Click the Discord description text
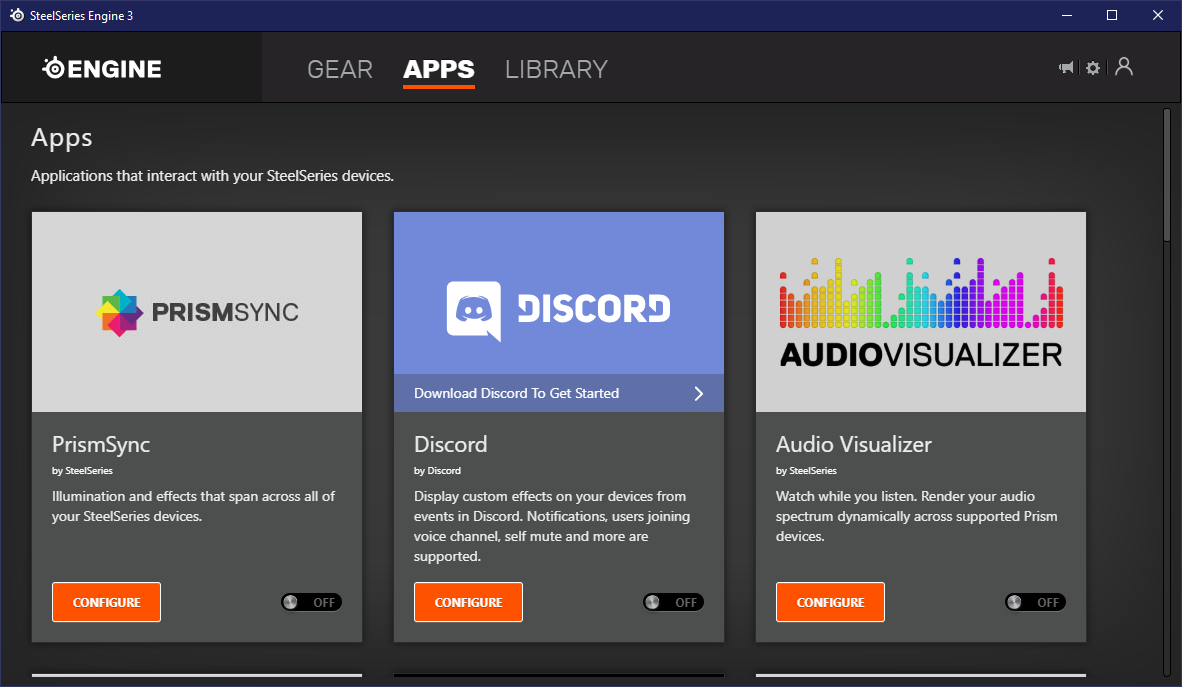Viewport: 1182px width, 687px height. [552, 526]
